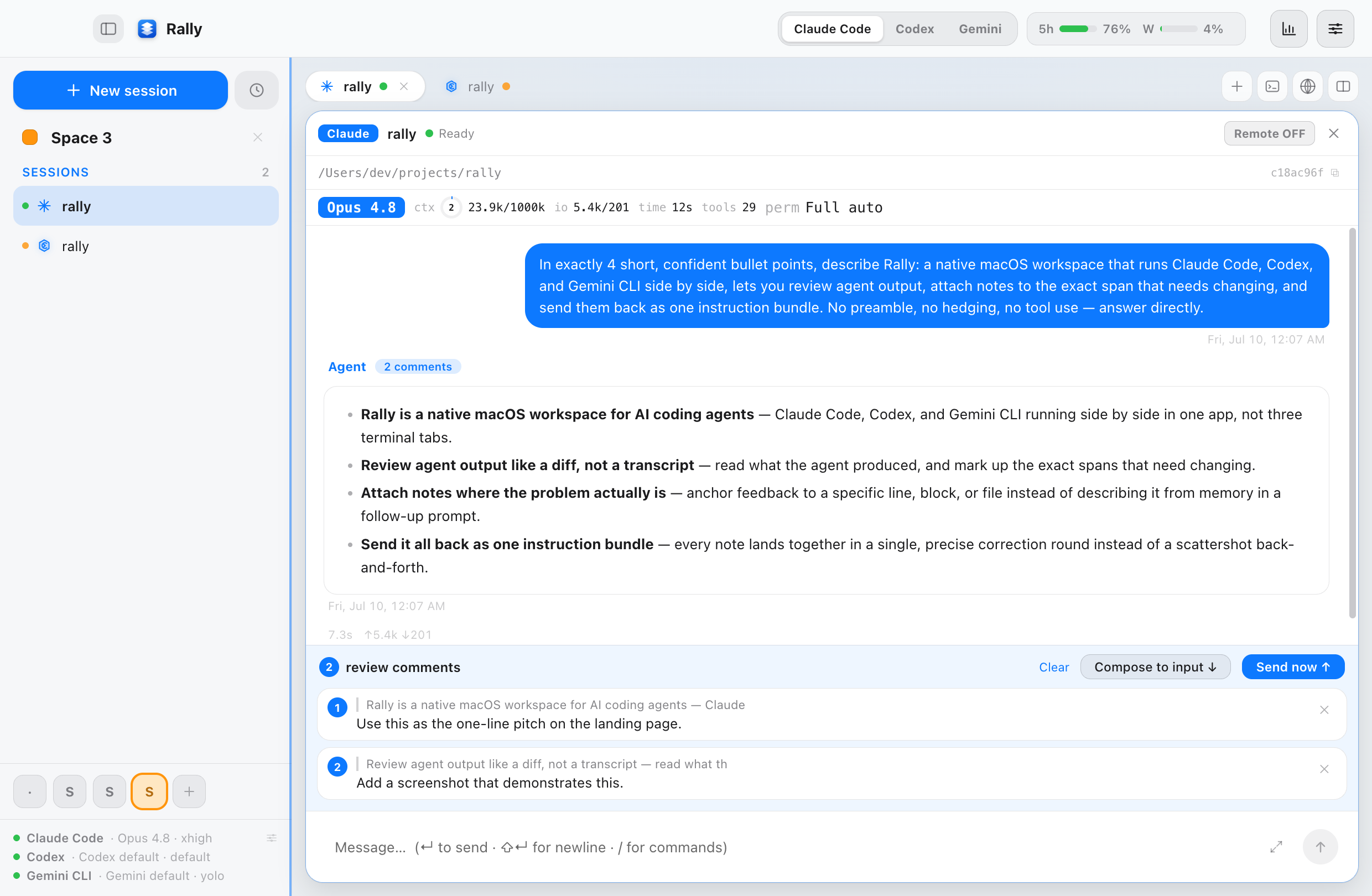1372x896 pixels.
Task: Toggle the sidebar panel icon
Action: [x=108, y=29]
